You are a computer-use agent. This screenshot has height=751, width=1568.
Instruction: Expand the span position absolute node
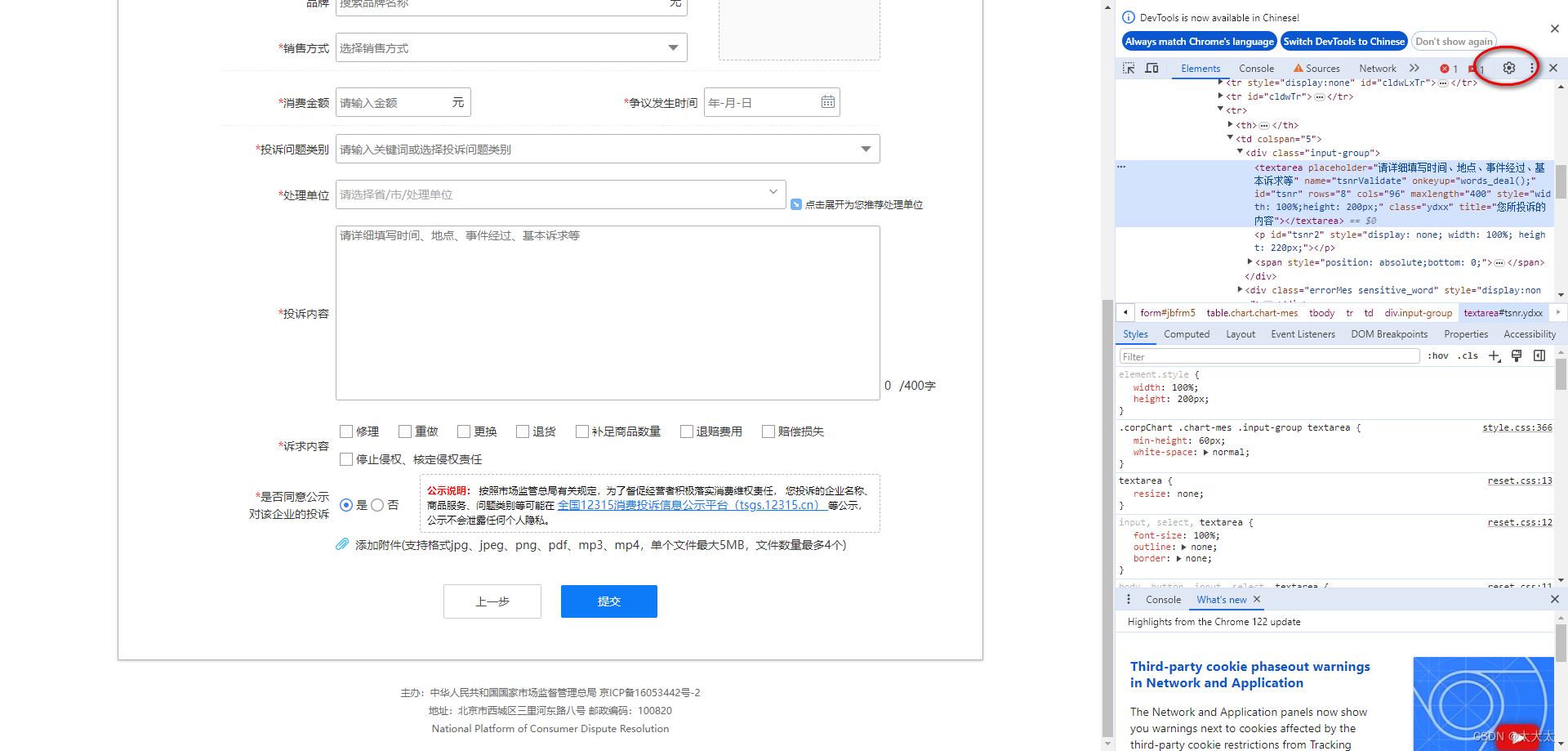[1249, 262]
